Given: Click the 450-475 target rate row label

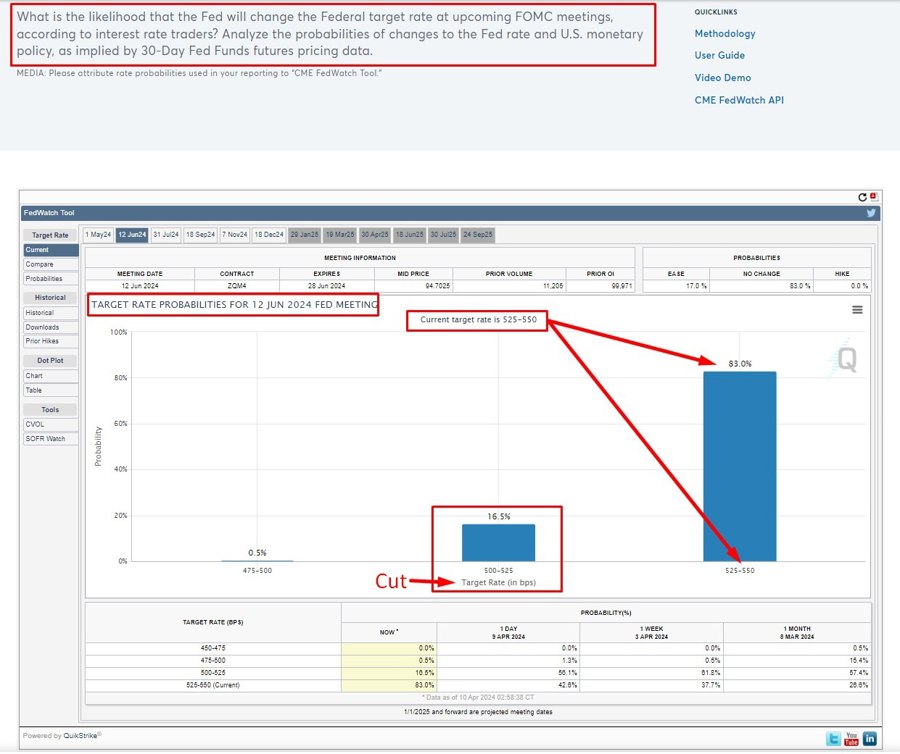Looking at the screenshot, I should tap(213, 648).
